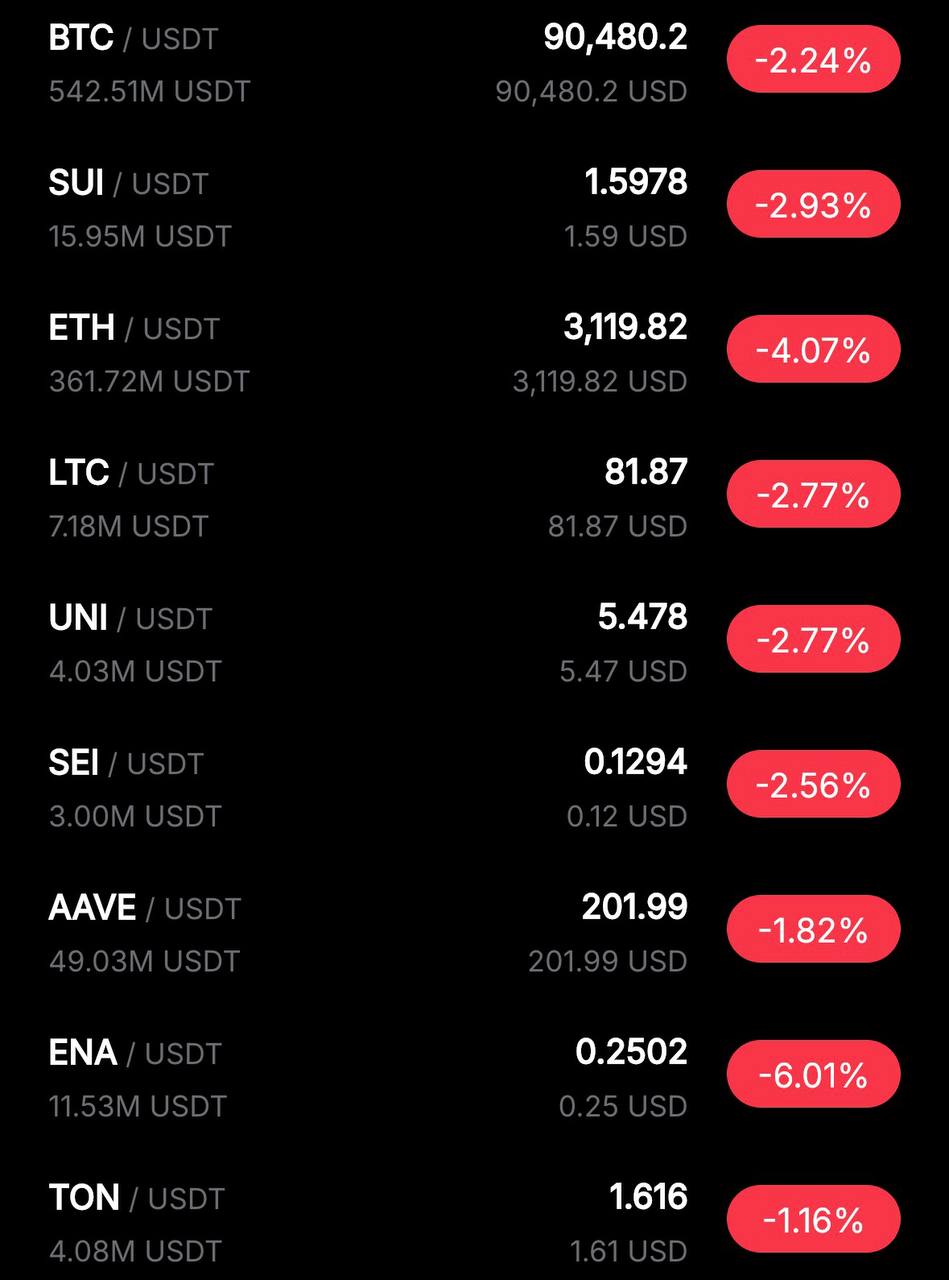Click the ENA -6.01% change badge
Image resolution: width=949 pixels, height=1280 pixels.
click(813, 1076)
